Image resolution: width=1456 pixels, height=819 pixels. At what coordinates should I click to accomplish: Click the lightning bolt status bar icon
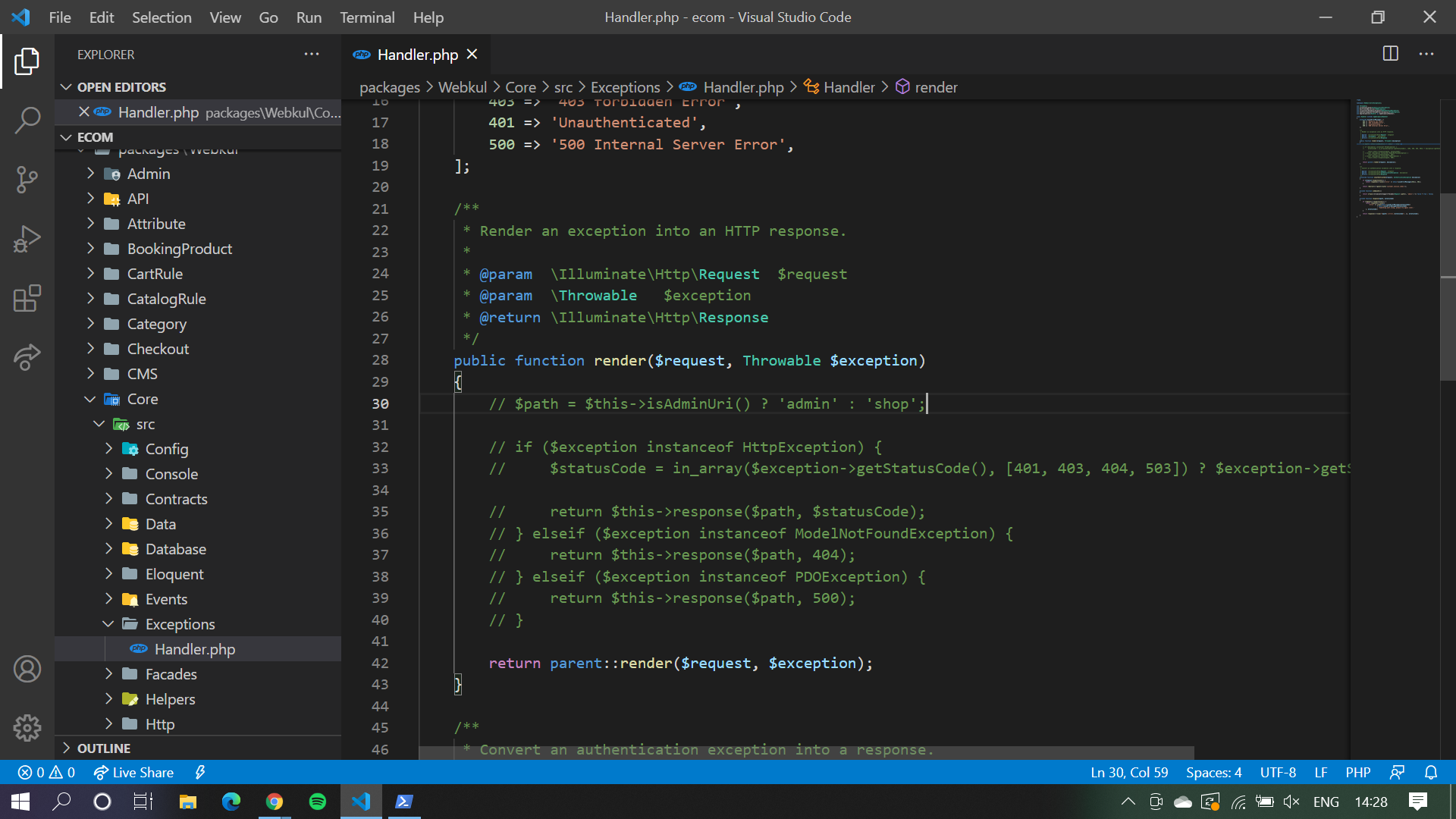(200, 772)
